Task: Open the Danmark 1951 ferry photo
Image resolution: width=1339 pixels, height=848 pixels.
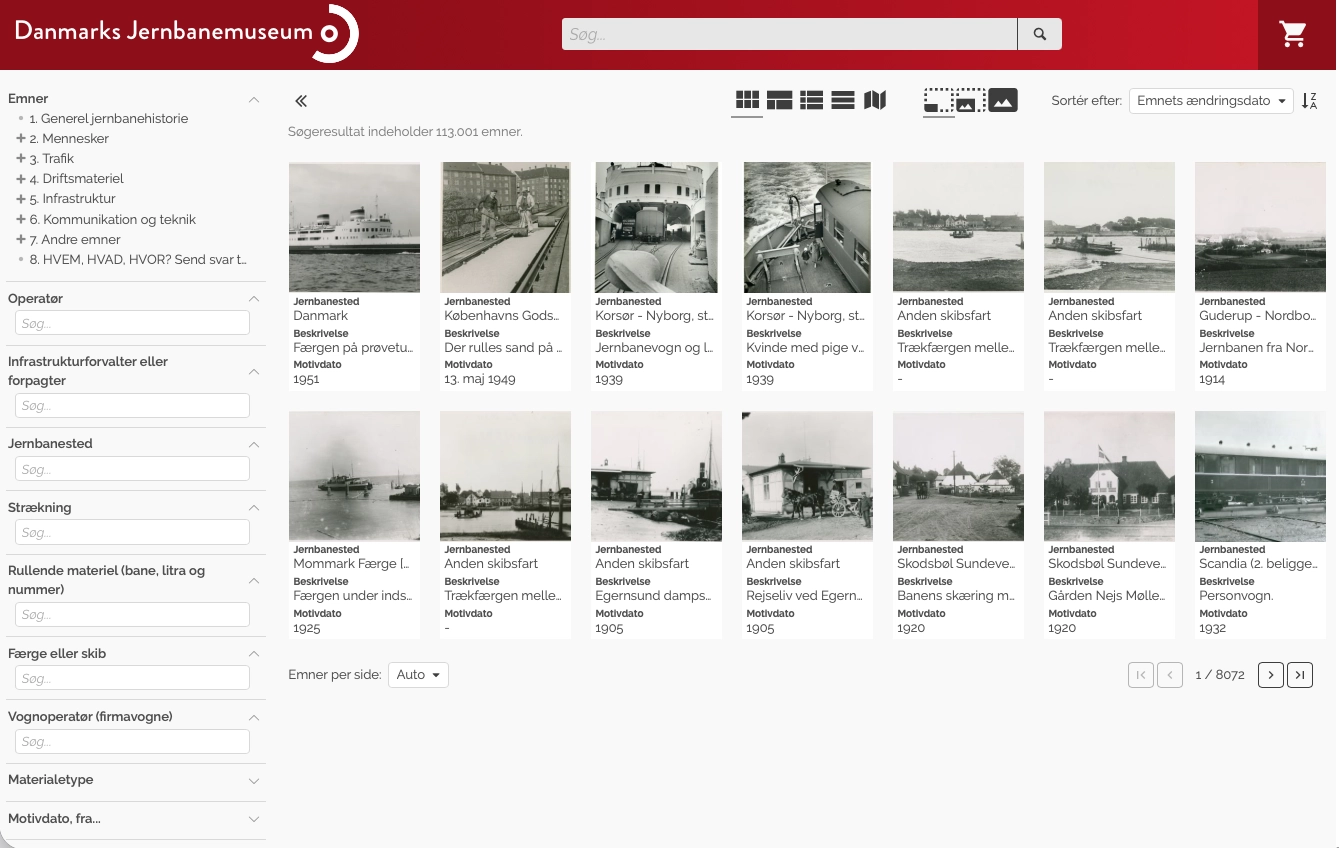Action: click(354, 227)
